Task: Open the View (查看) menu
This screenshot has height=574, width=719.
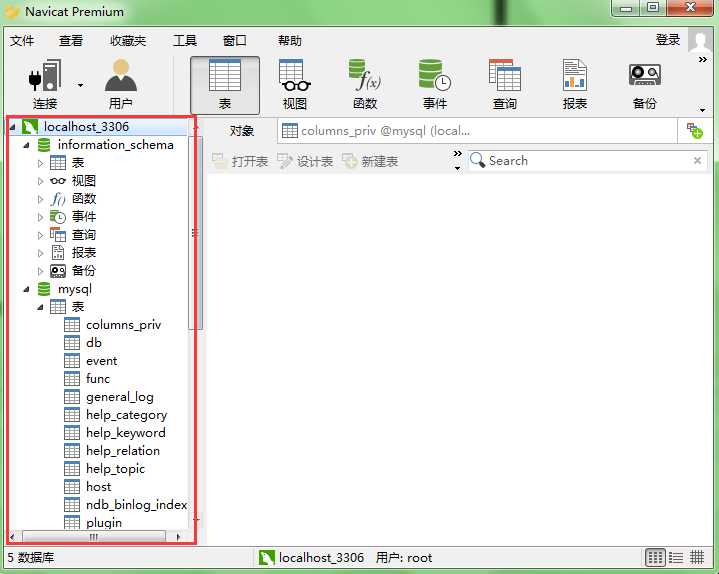Action: pyautogui.click(x=71, y=41)
